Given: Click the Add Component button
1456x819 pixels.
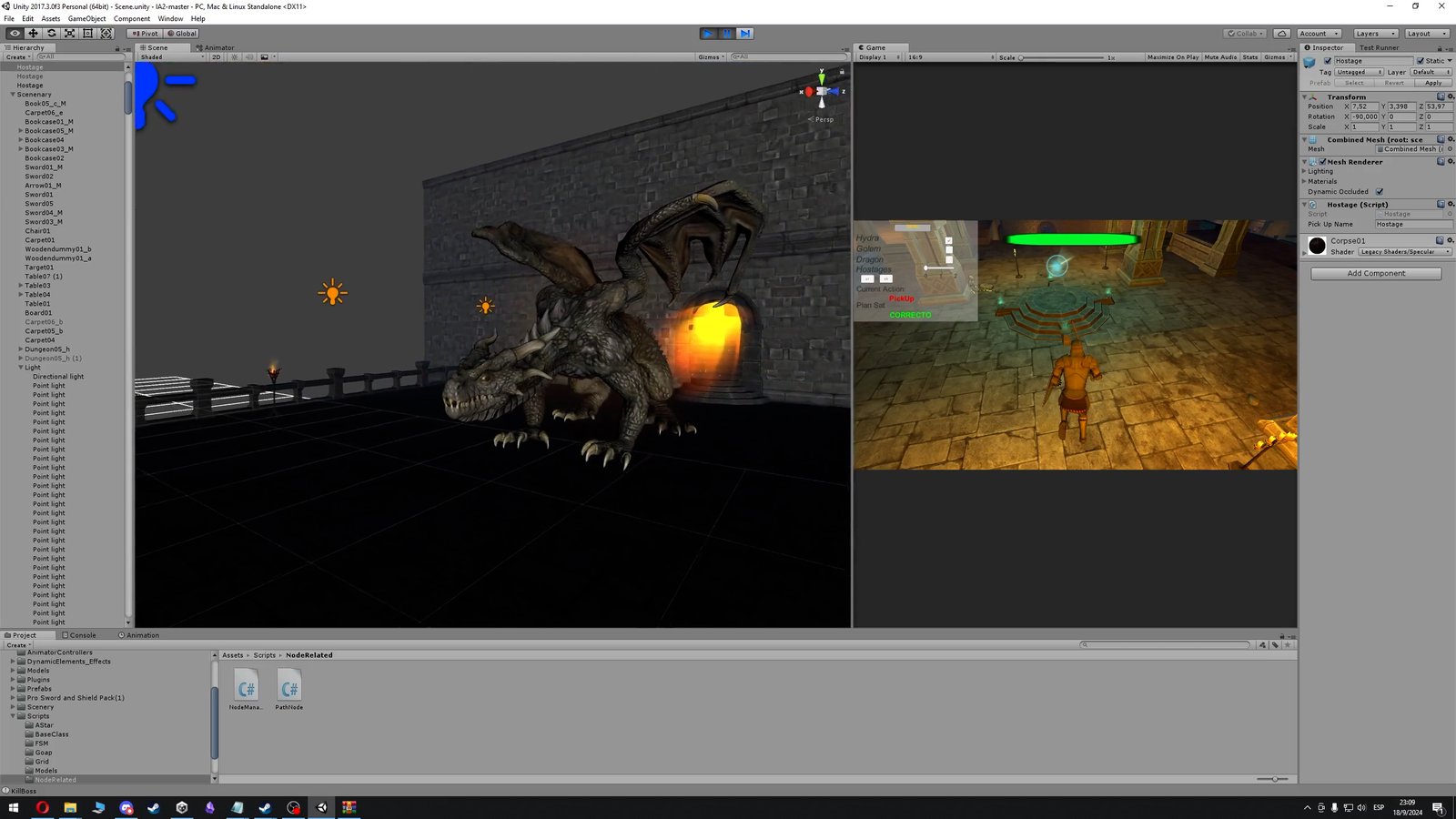Looking at the screenshot, I should click(1376, 273).
